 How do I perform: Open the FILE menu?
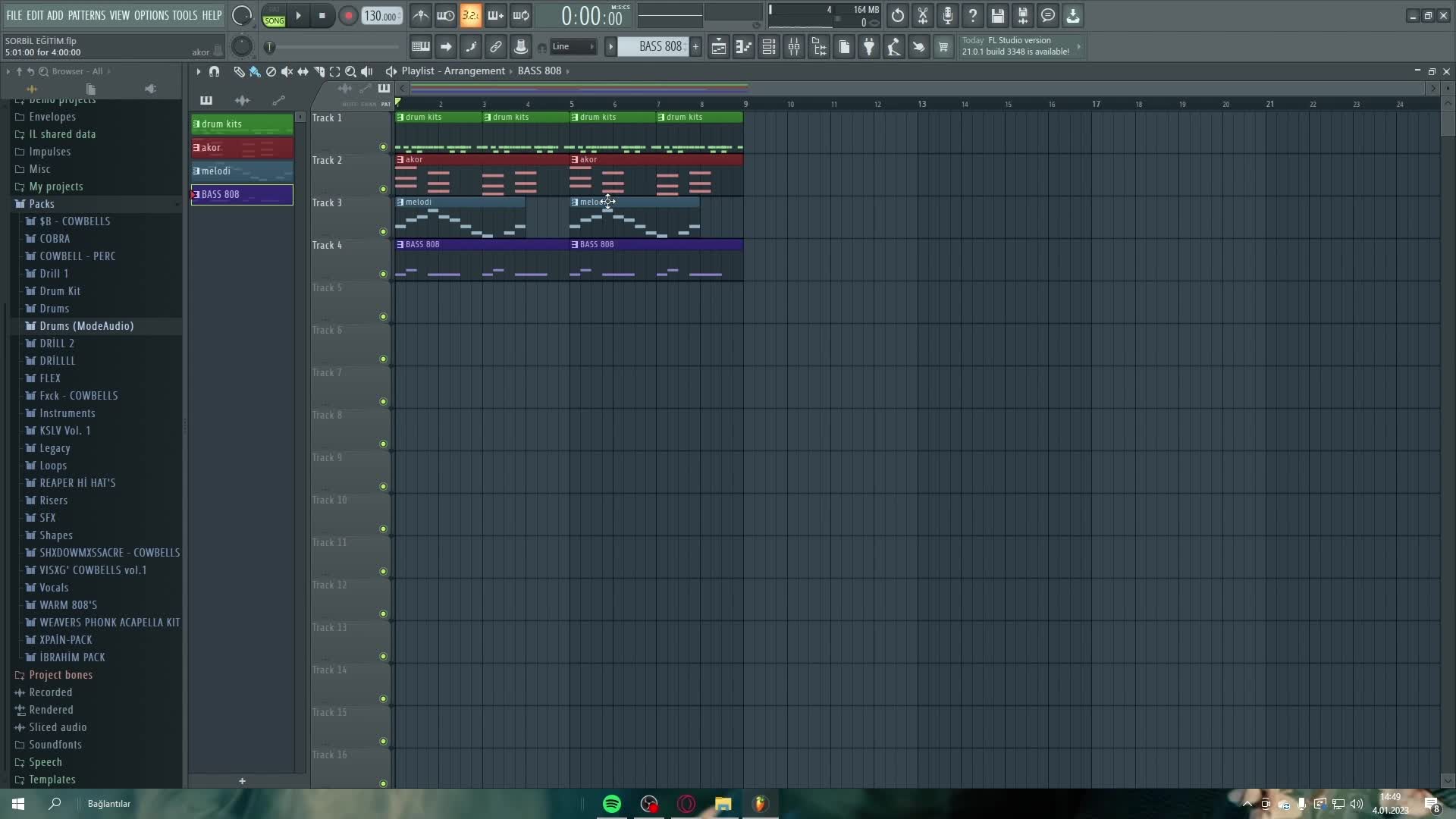14,15
